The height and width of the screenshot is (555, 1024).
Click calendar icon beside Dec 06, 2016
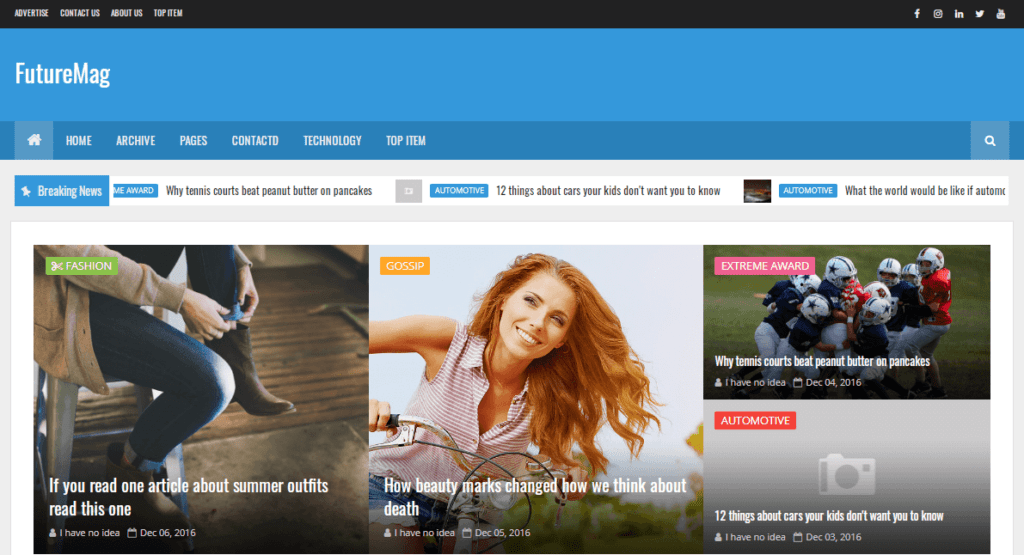coord(132,533)
